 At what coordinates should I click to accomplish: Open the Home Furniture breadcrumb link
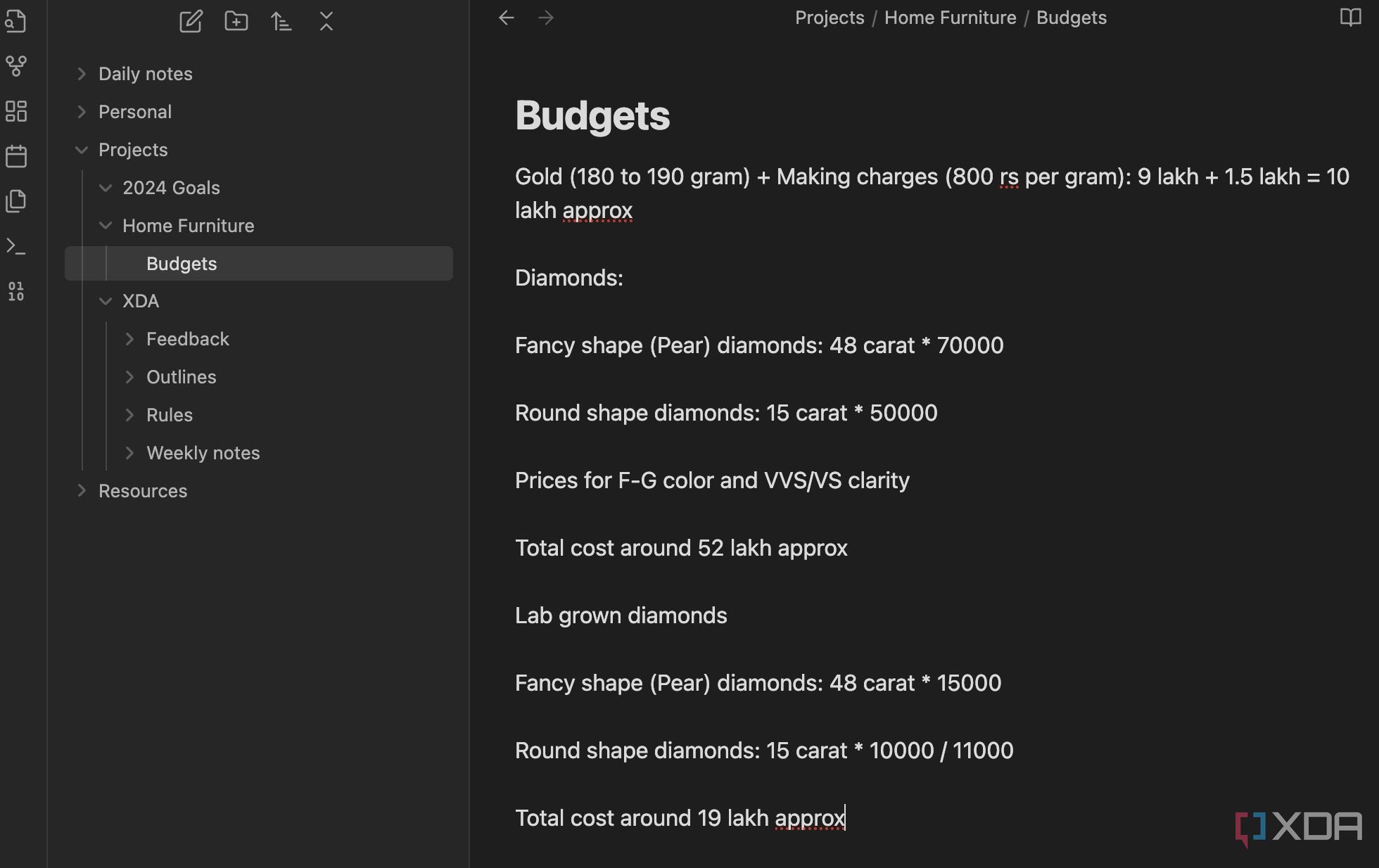pyautogui.click(x=950, y=18)
